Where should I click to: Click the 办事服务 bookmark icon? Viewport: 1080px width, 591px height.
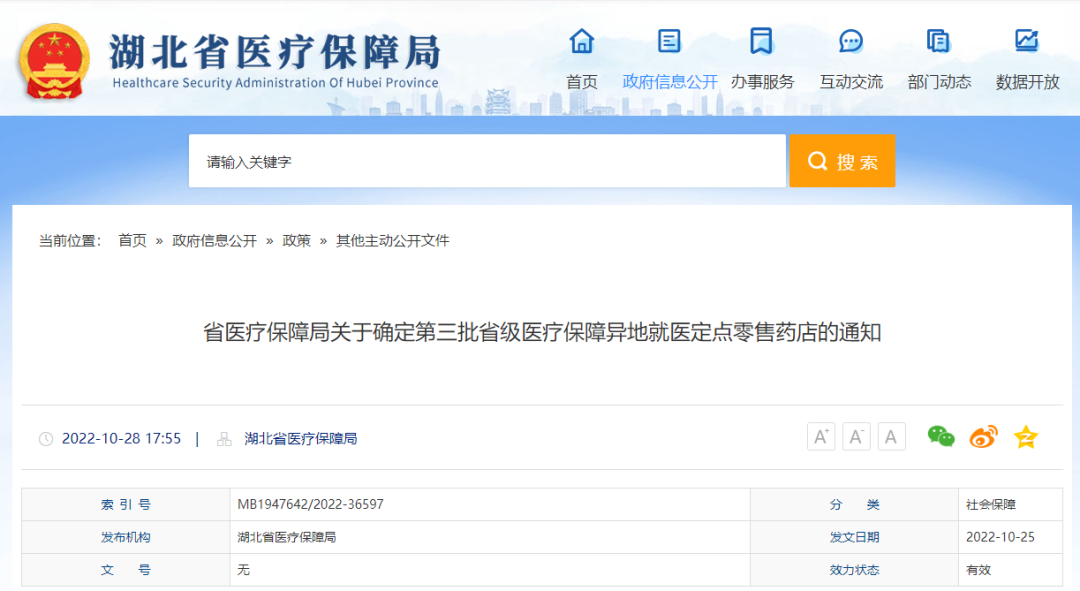click(761, 41)
